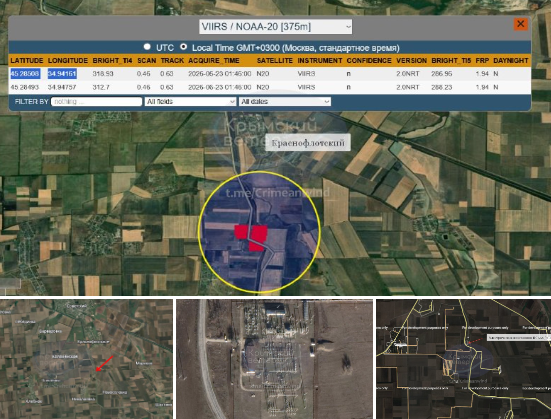Click the FILTER BY text input
Viewport: 551px width, 419px height.
(97, 102)
